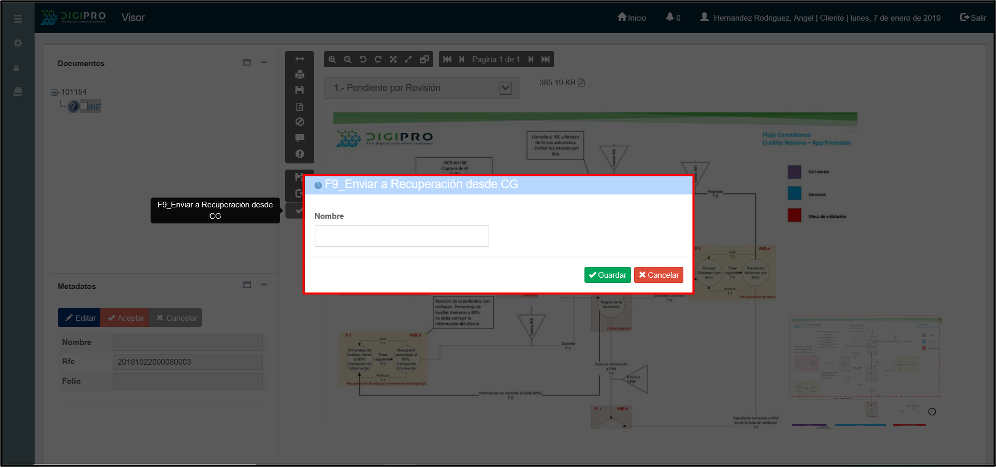Cancel the F9_Enviar a Recuperación dialog
Image resolution: width=996 pixels, height=468 pixels.
point(658,275)
